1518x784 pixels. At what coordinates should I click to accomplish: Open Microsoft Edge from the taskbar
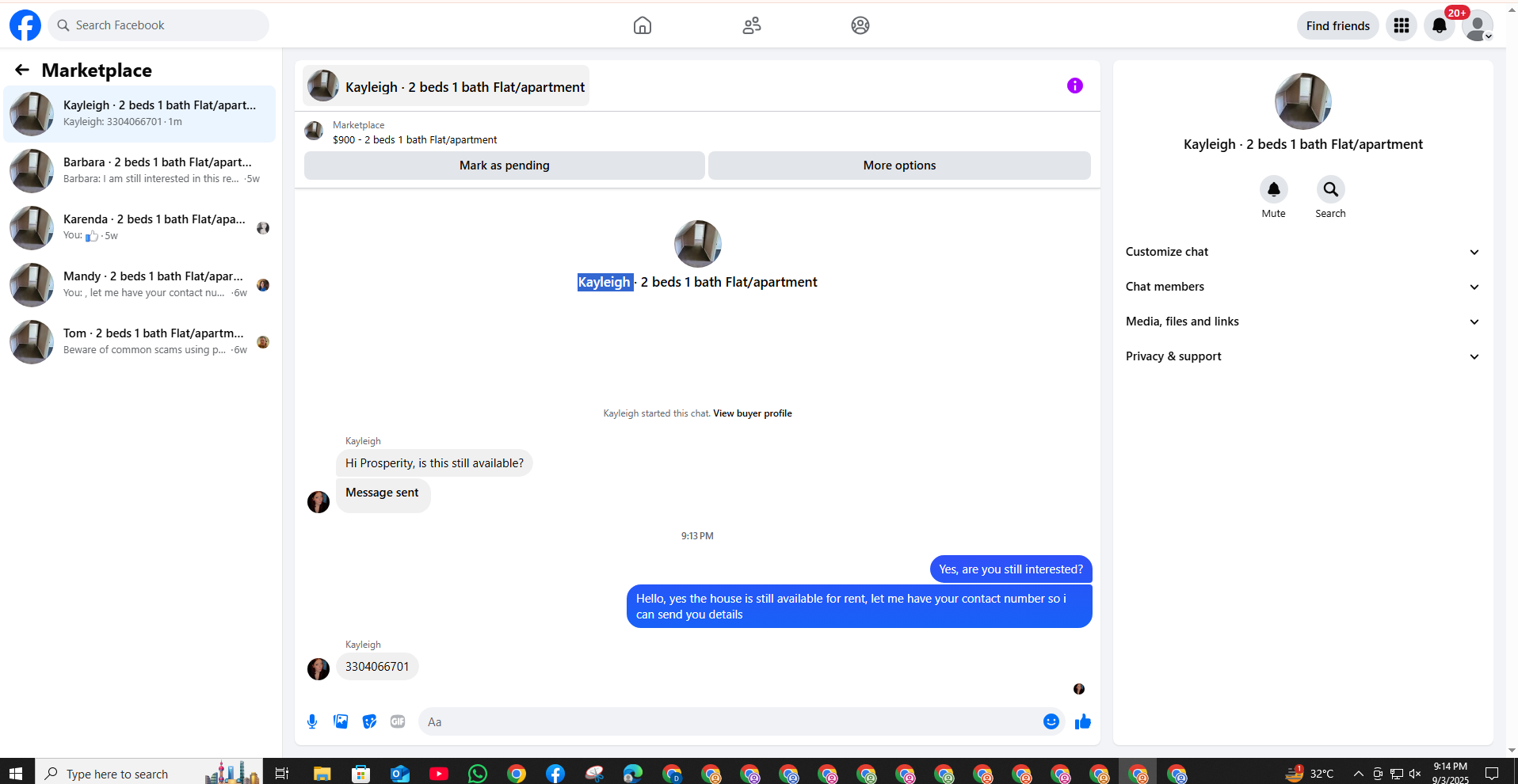(633, 774)
